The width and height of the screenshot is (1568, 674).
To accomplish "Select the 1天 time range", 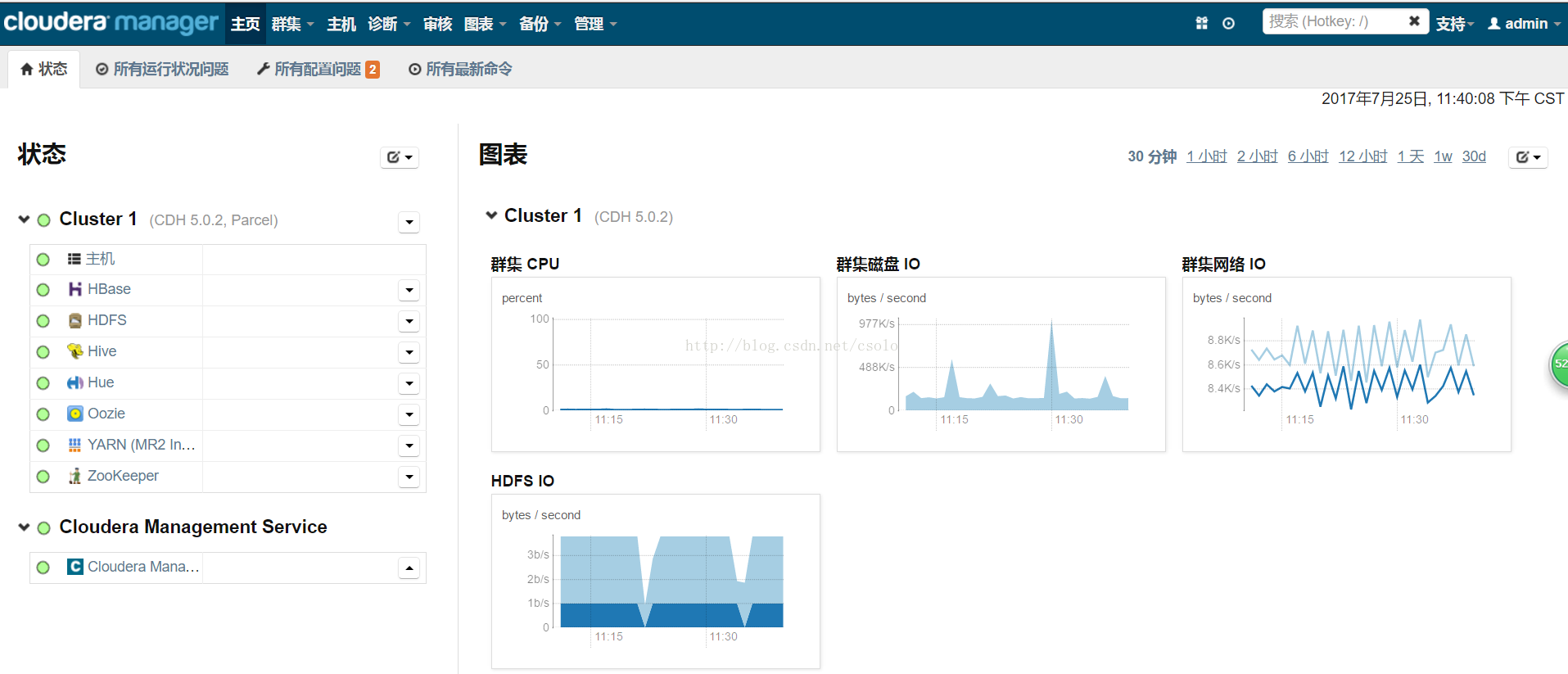I will tap(1411, 156).
